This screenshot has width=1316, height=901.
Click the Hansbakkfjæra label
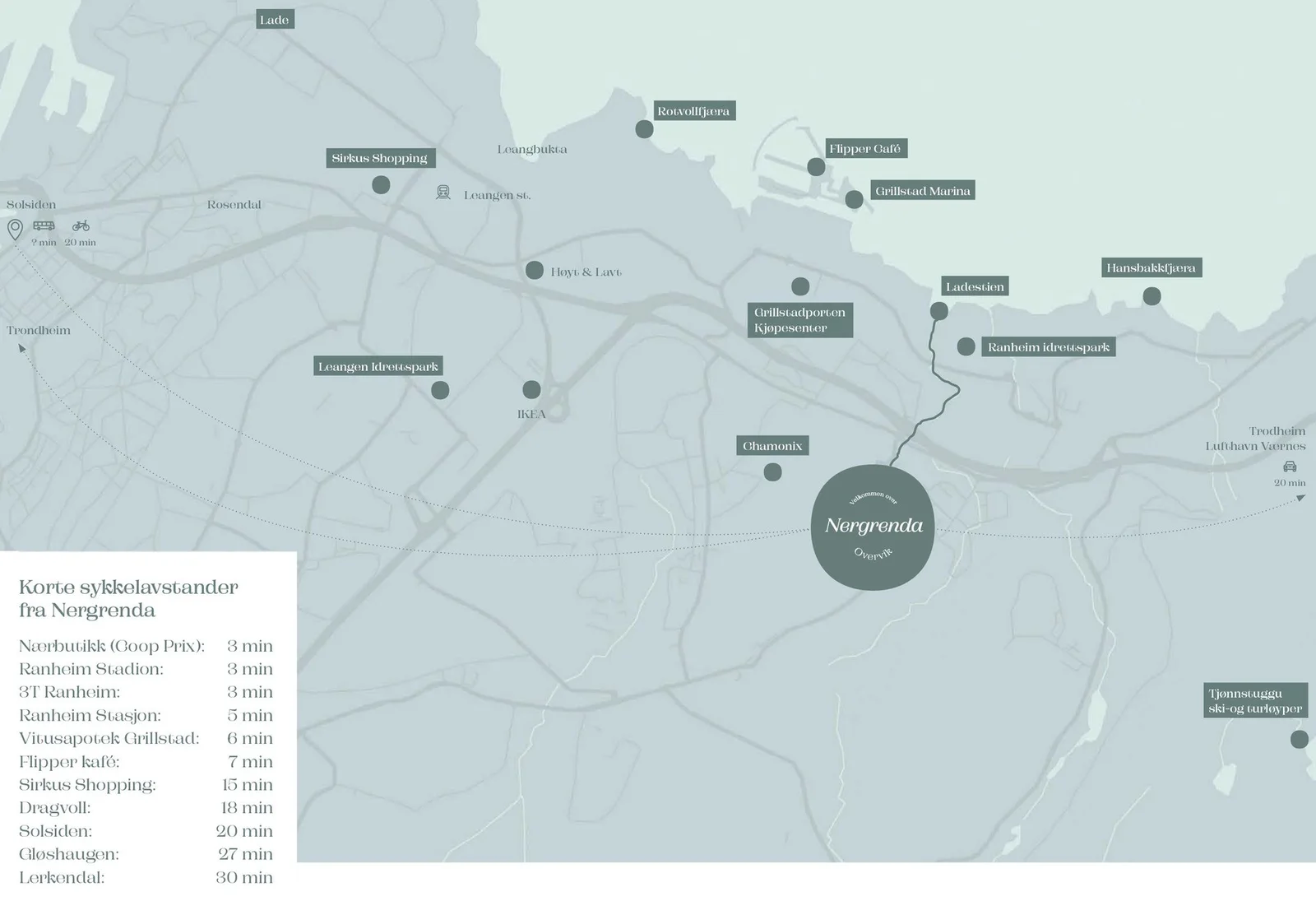point(1151,267)
